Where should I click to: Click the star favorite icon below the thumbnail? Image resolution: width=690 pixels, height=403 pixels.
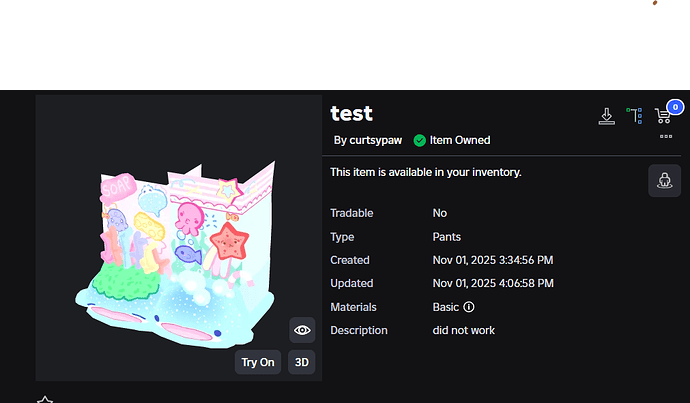click(x=45, y=399)
